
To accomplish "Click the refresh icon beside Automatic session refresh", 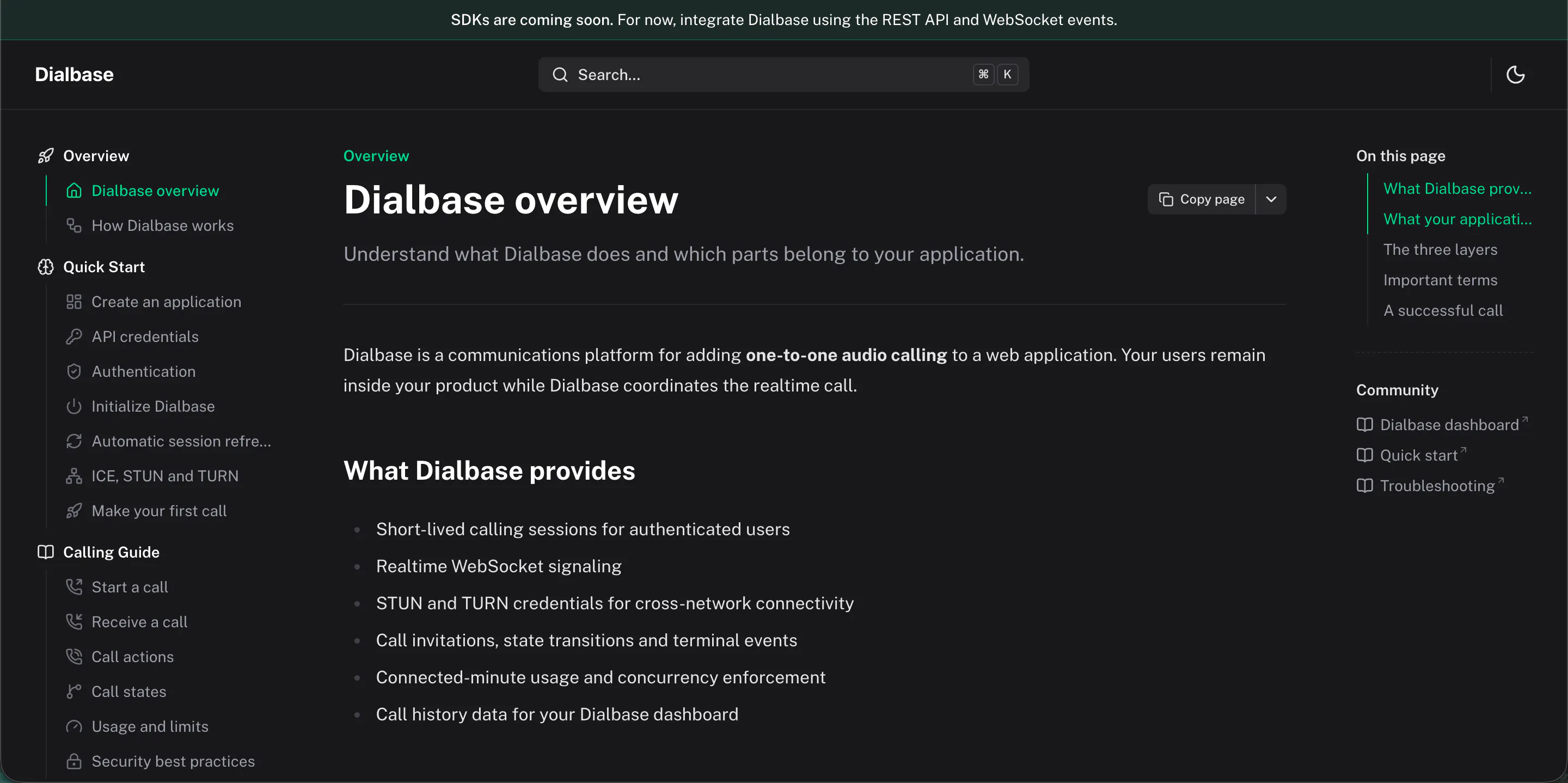I will [x=73, y=441].
